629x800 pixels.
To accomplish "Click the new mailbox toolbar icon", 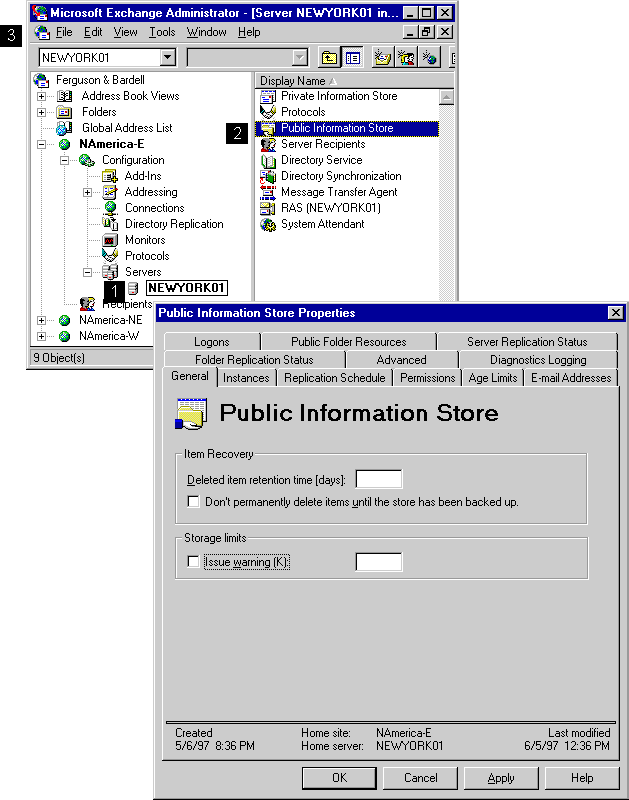I will [383, 58].
